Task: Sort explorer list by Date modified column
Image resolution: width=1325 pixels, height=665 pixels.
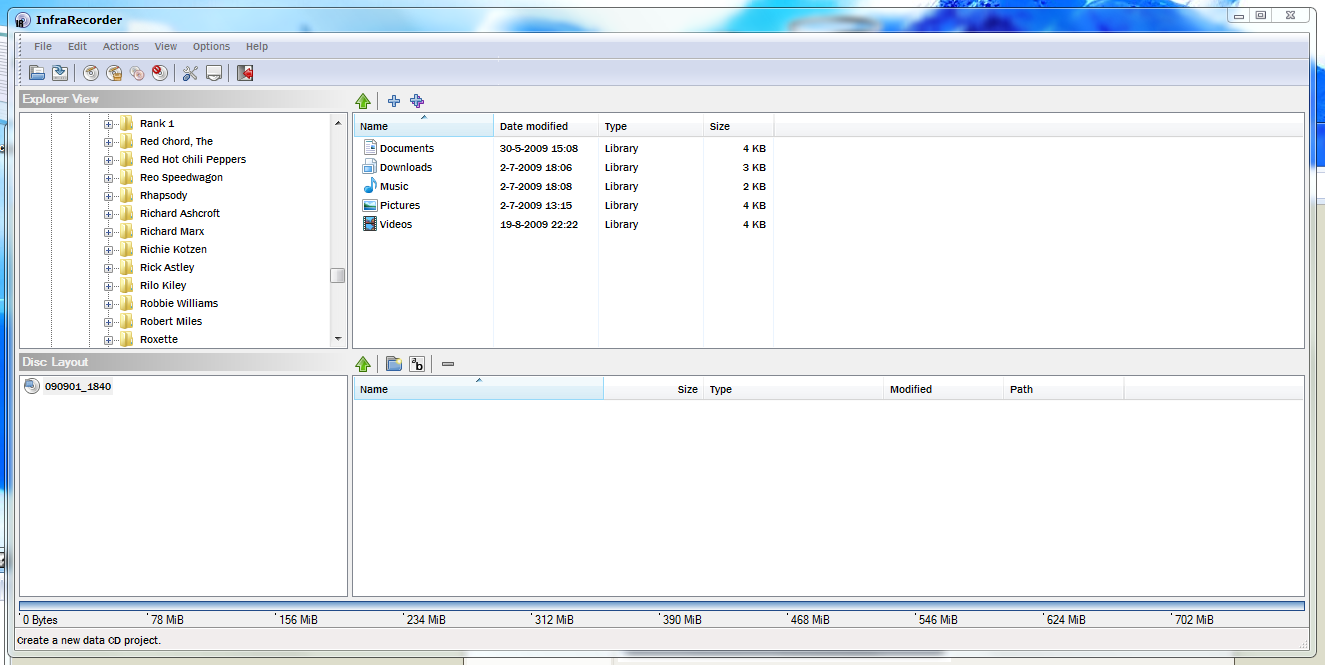Action: (546, 126)
